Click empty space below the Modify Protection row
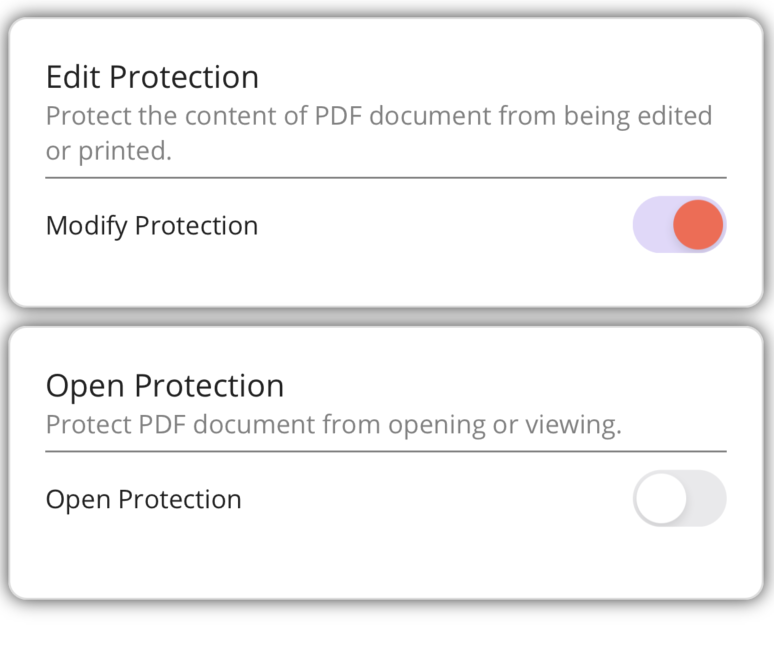Screen dimensions: 774x662 [386, 278]
